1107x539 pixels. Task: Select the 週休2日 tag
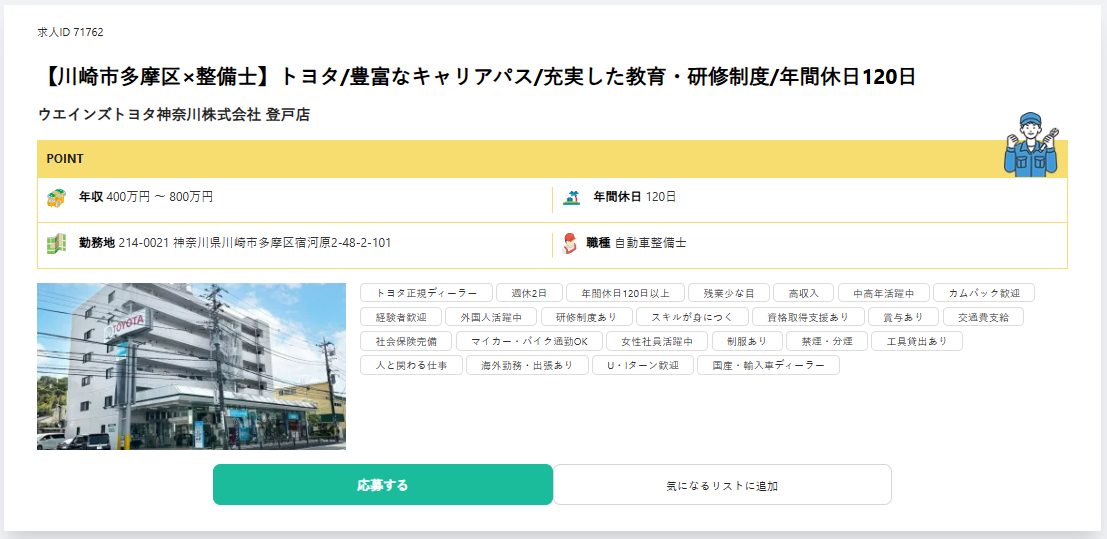[529, 292]
